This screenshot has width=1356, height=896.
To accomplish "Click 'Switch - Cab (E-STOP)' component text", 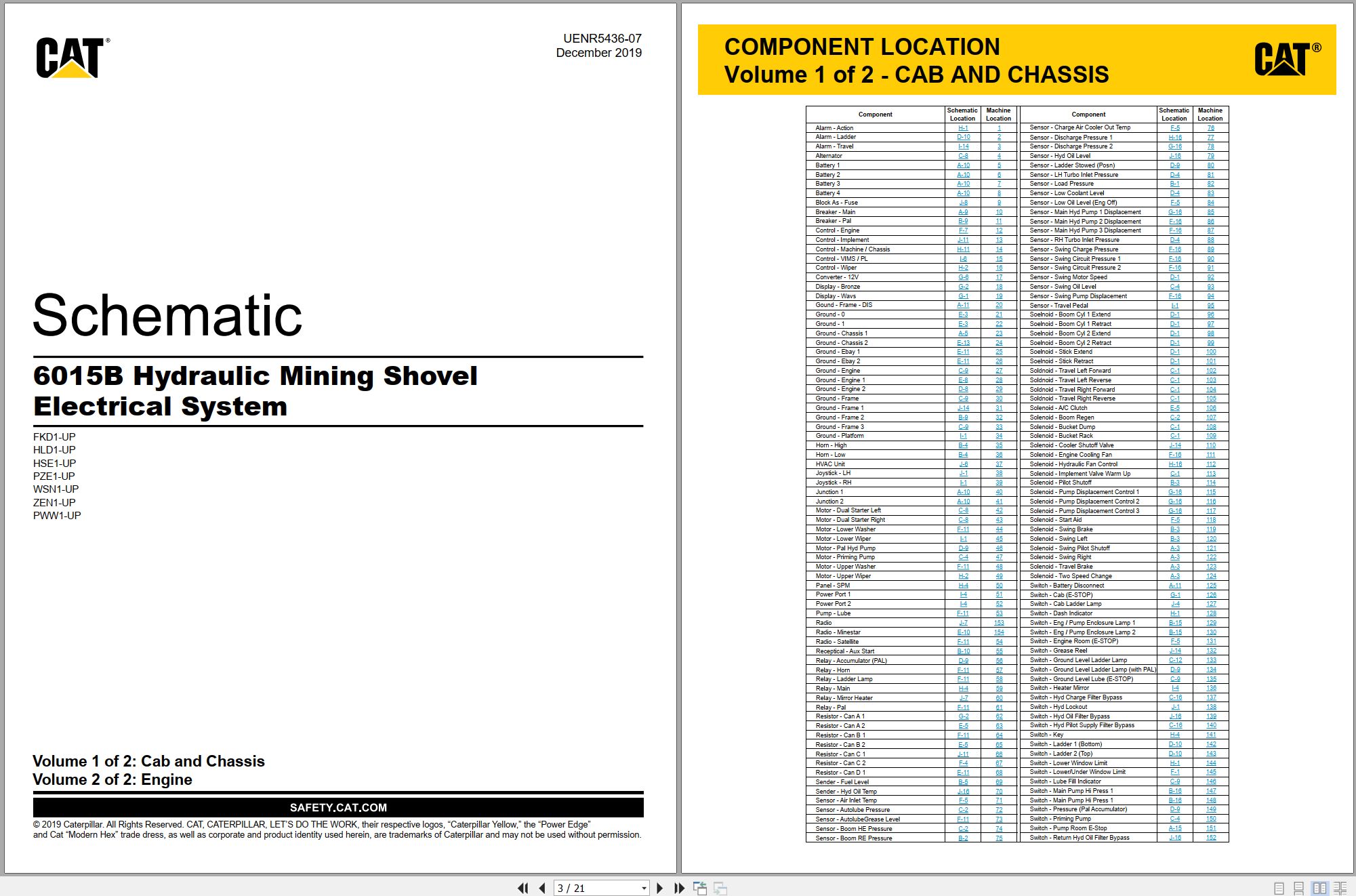I will pos(1061,595).
